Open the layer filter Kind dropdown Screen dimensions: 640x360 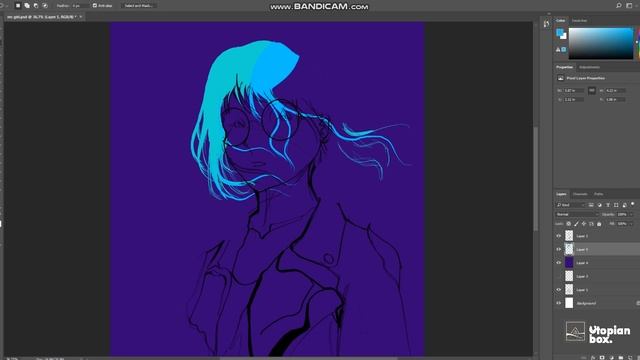(571, 205)
